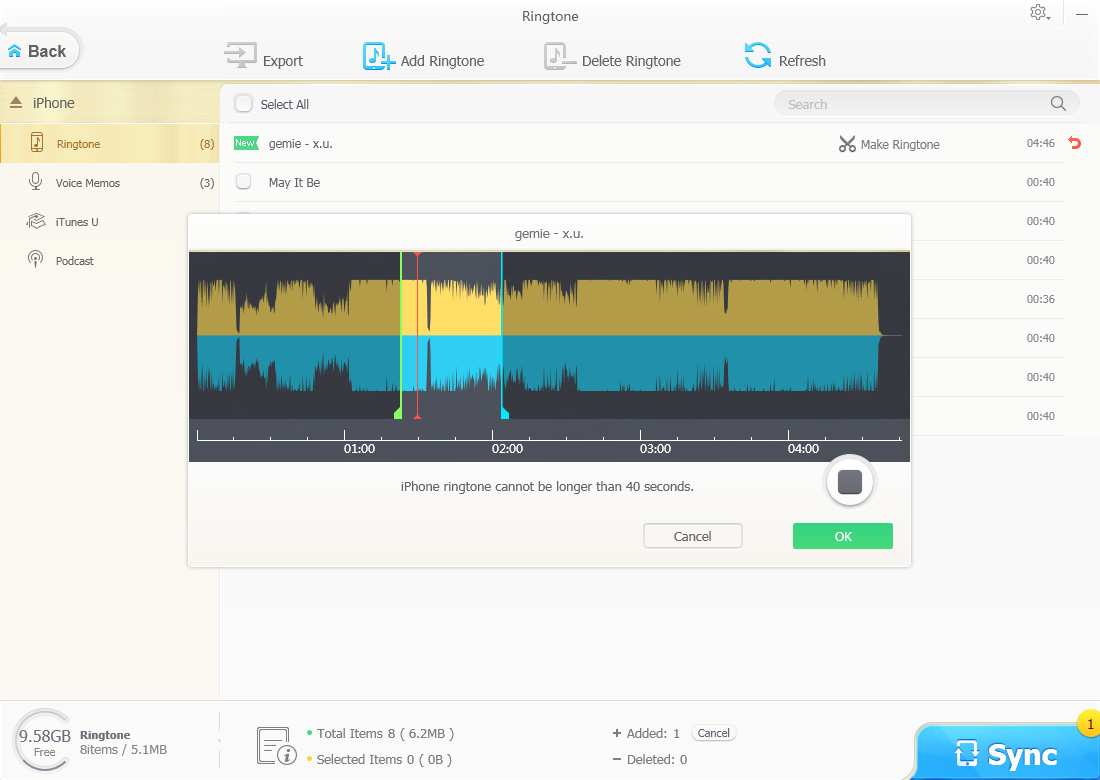
Task: Click the Refresh arrows icon
Action: 758,55
